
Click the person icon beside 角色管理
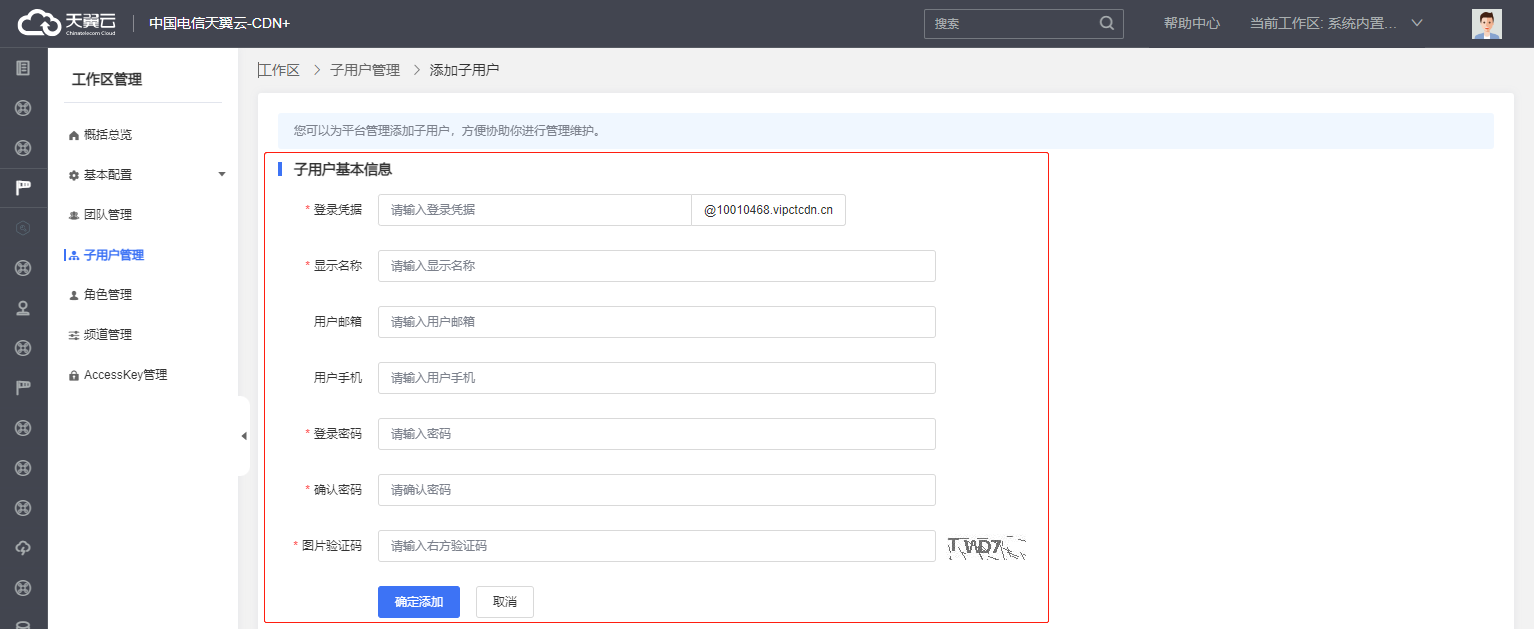pyautogui.click(x=74, y=295)
